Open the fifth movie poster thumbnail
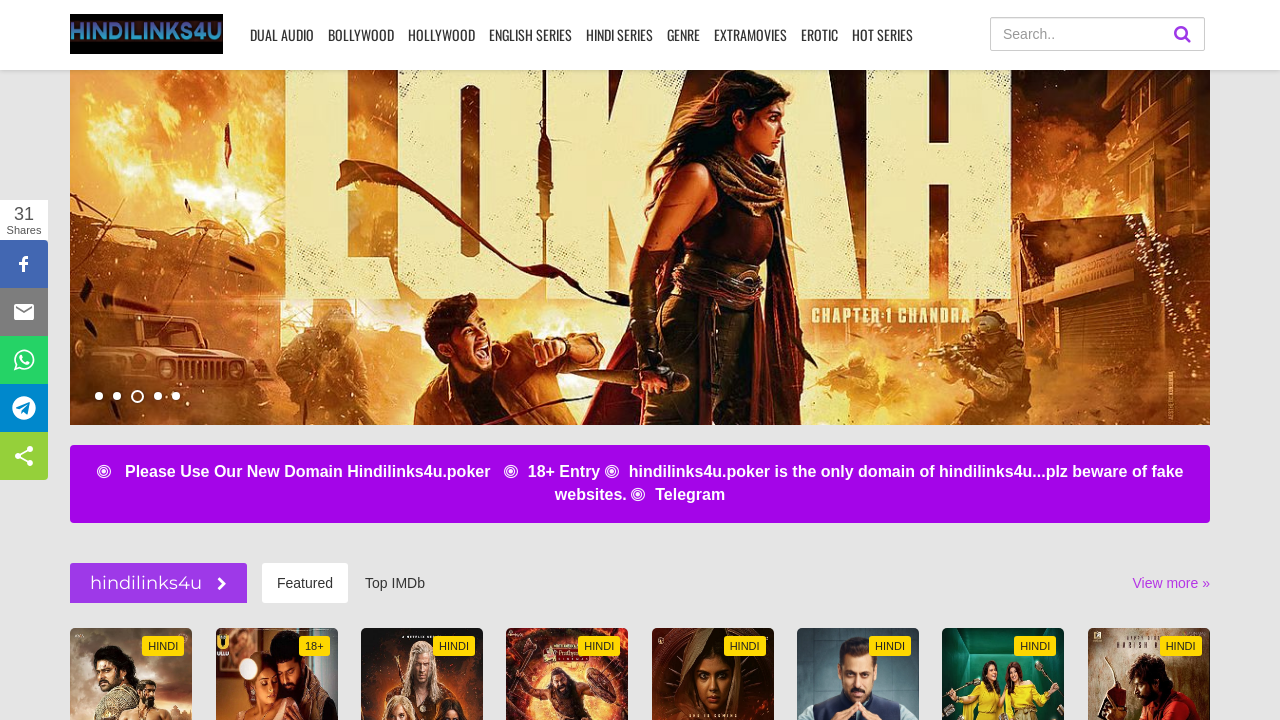Image resolution: width=1280 pixels, height=720 pixels. (x=713, y=674)
